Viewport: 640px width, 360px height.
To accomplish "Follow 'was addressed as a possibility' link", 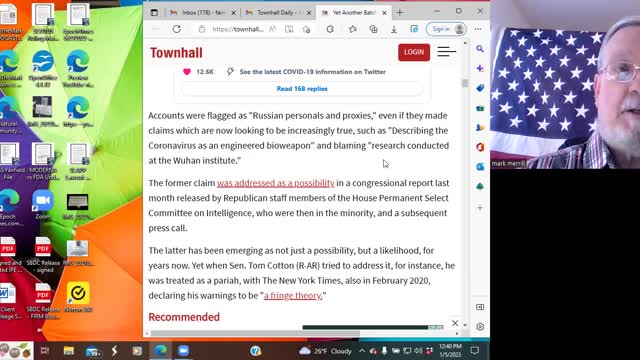I will click(276, 183).
